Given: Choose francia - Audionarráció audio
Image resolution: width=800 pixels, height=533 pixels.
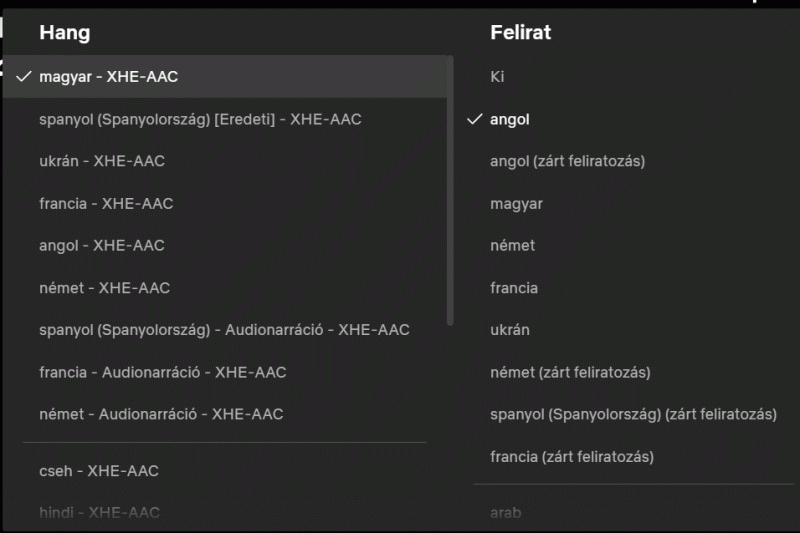Looking at the screenshot, I should [162, 372].
